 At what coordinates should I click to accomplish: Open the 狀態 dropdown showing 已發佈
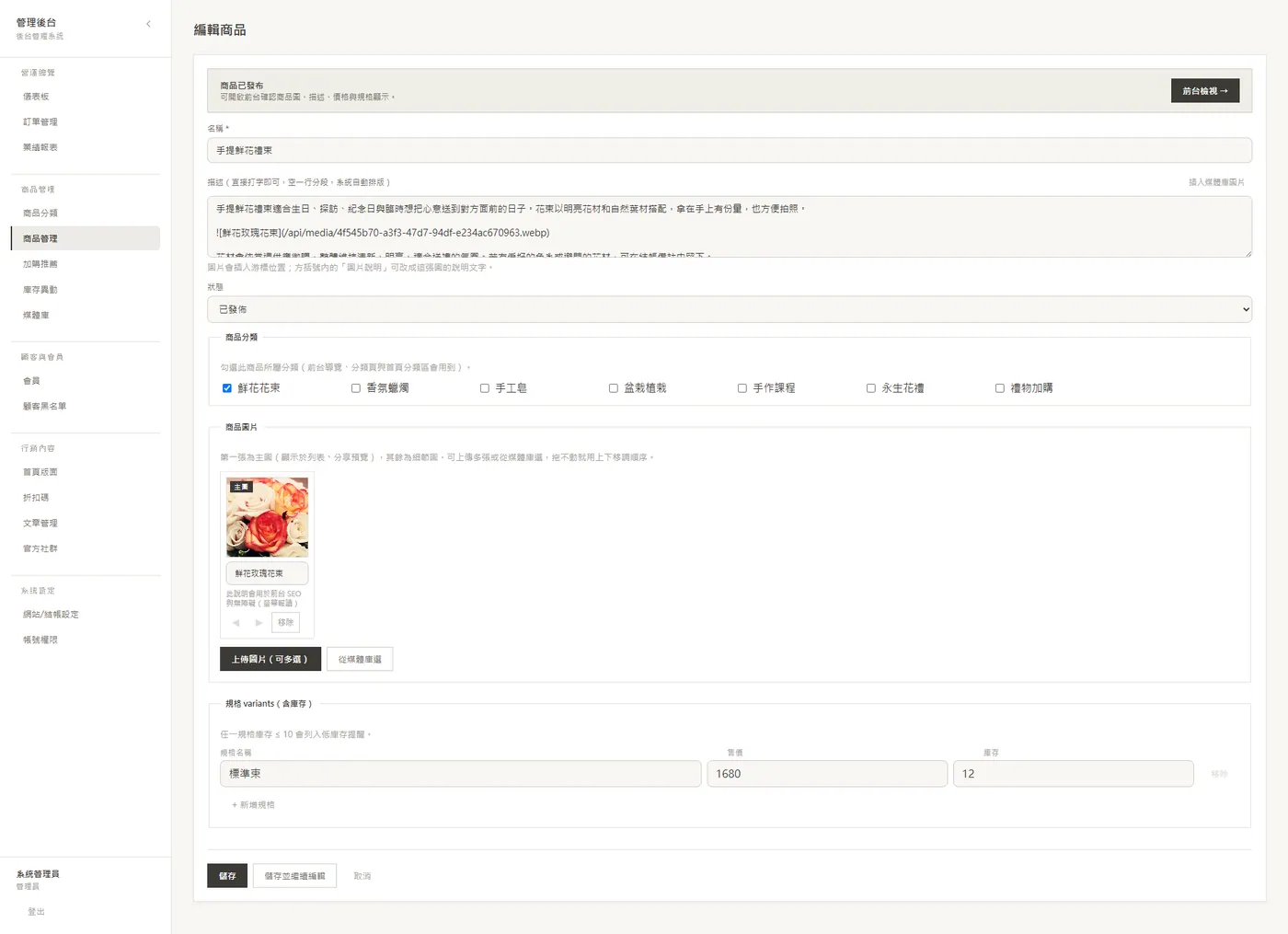point(730,309)
